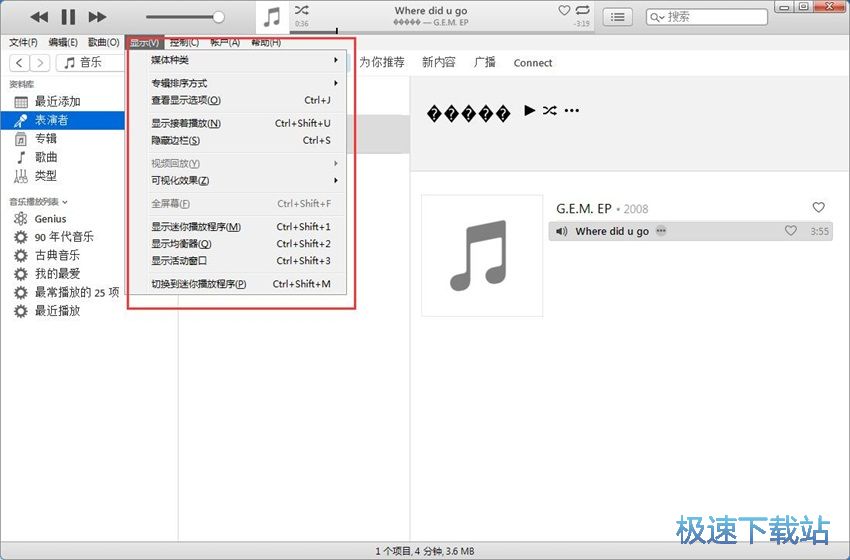This screenshot has width=850, height=560.
Task: Click the now-playing music note artwork
Action: (x=272, y=17)
